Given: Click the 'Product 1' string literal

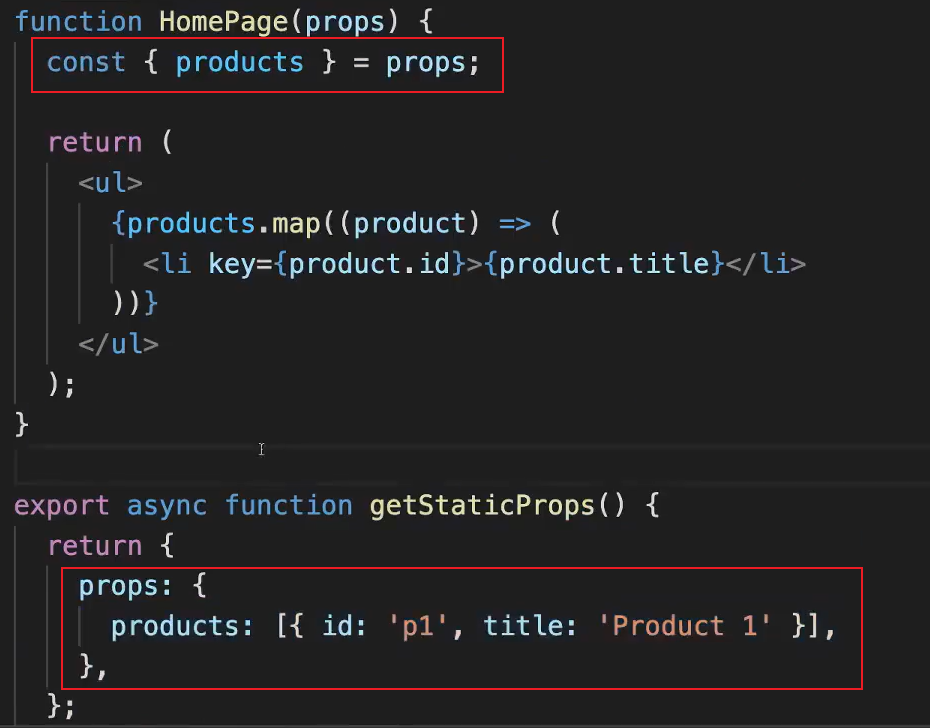Looking at the screenshot, I should pos(692,627).
